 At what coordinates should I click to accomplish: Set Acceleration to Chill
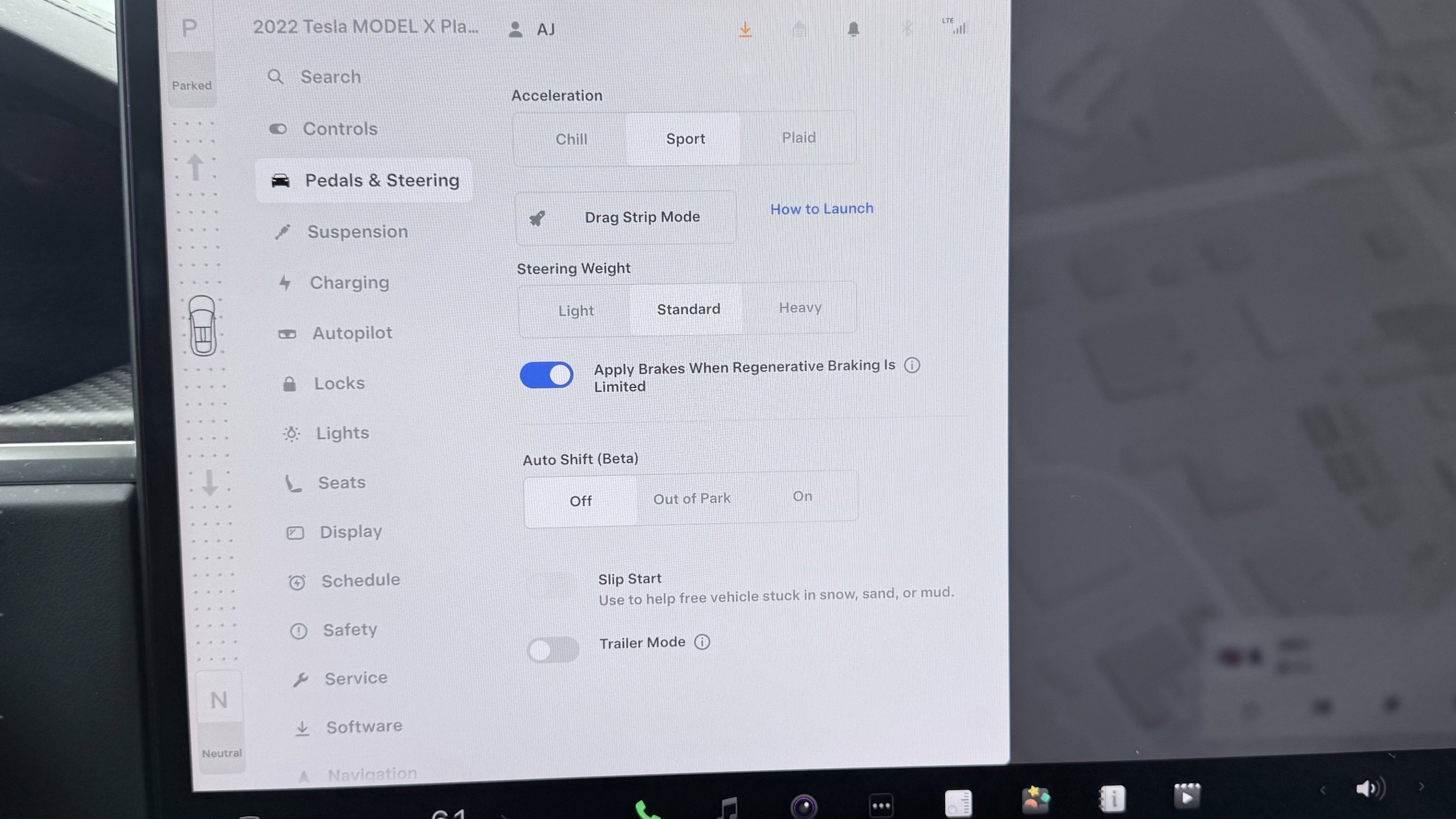[x=571, y=139]
